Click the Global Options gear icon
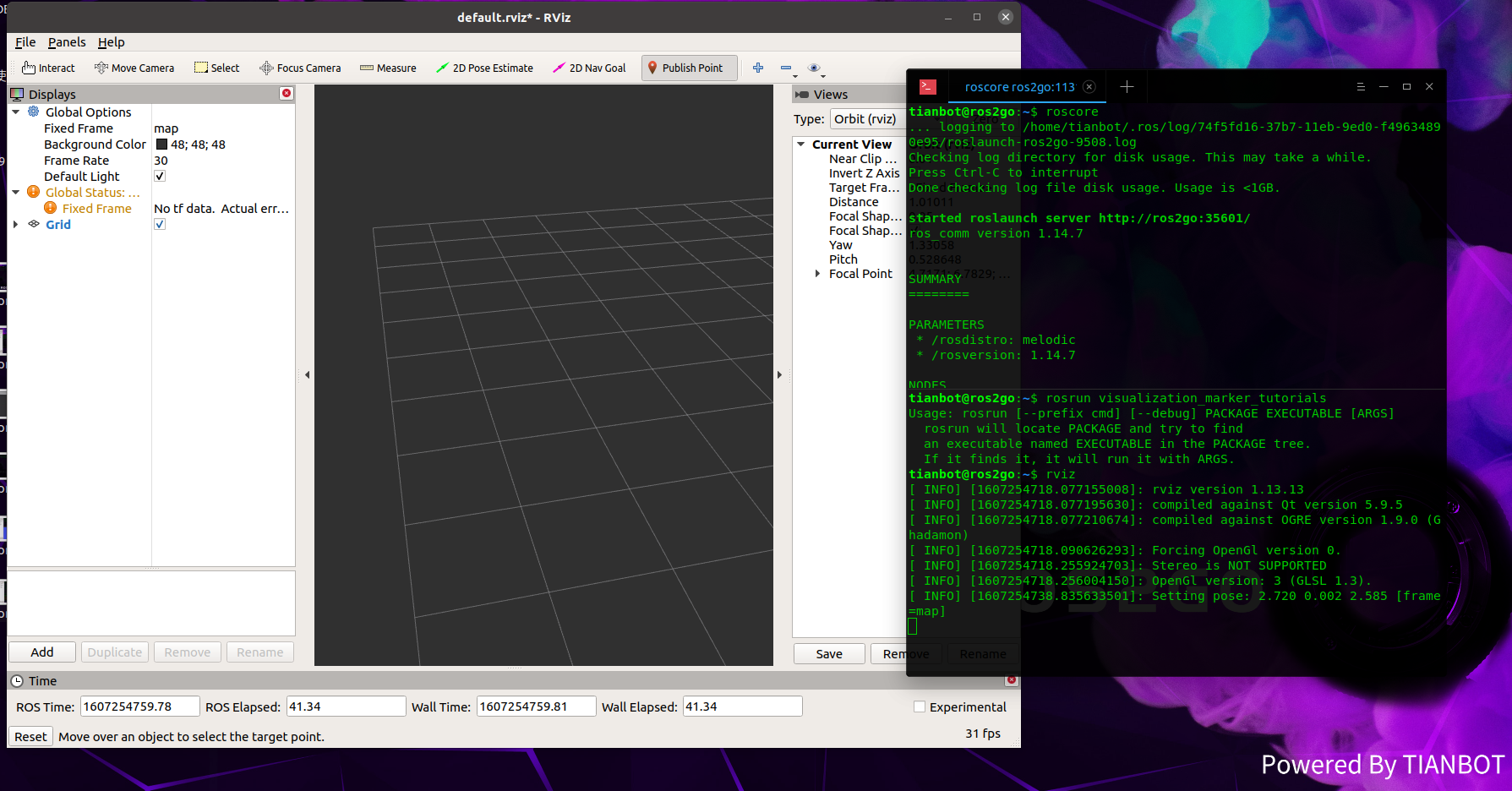This screenshot has width=1512, height=791. click(34, 112)
